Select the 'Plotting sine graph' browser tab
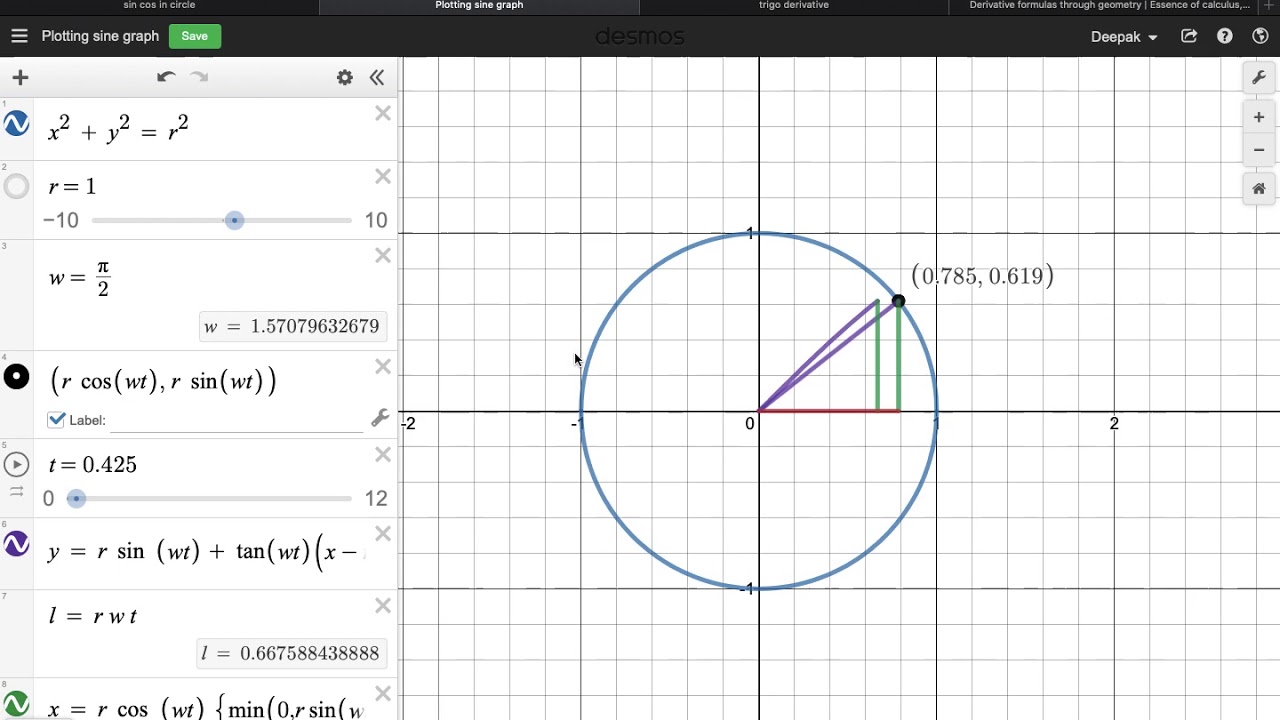This screenshot has height=720, width=1280. (479, 5)
